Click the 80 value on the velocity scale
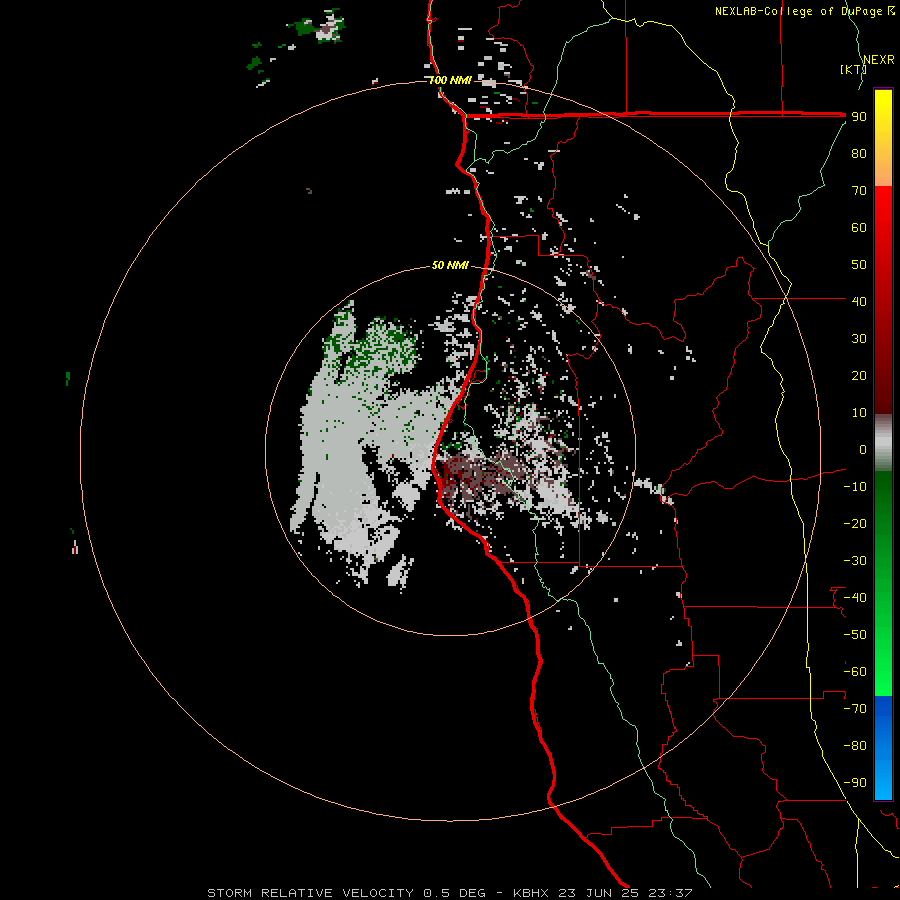The height and width of the screenshot is (900, 900). (x=859, y=153)
